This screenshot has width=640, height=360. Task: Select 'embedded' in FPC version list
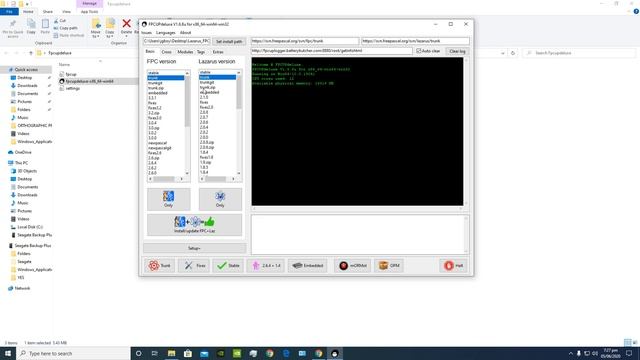pos(158,93)
